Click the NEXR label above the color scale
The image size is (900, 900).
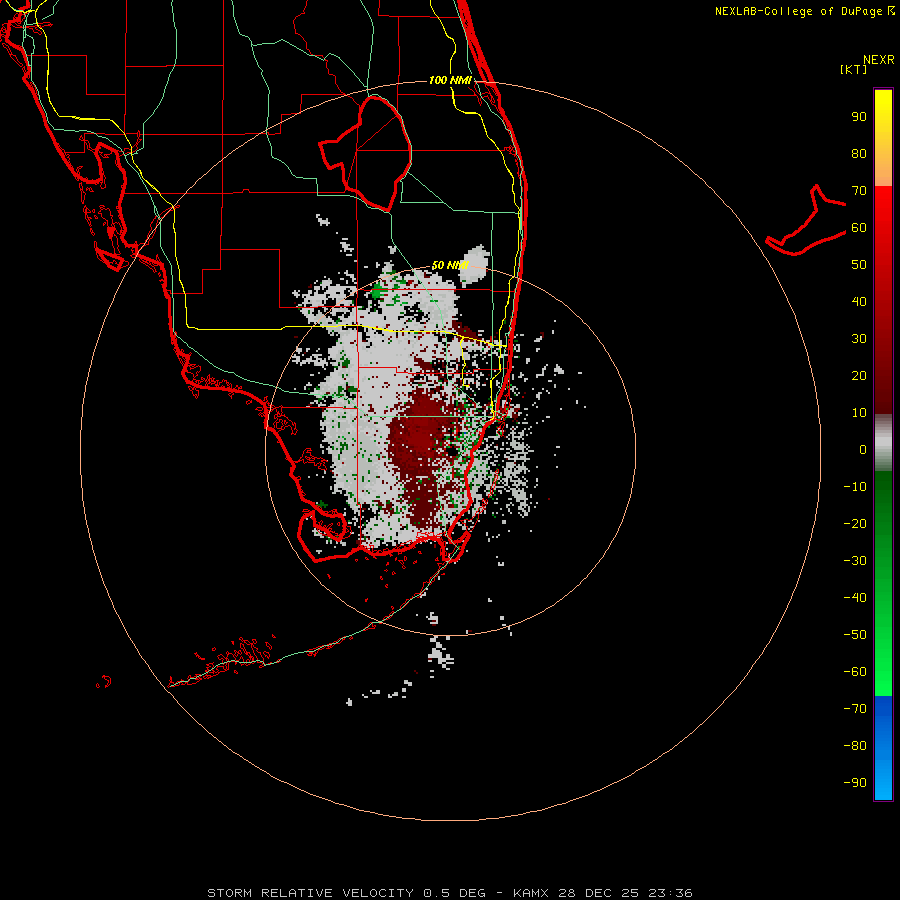click(x=878, y=60)
